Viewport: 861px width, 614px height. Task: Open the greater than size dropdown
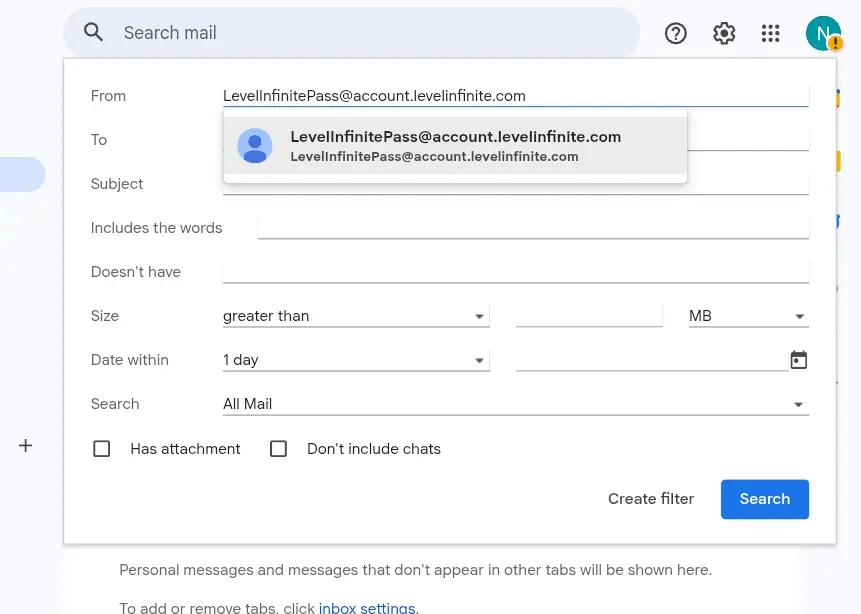(x=356, y=316)
